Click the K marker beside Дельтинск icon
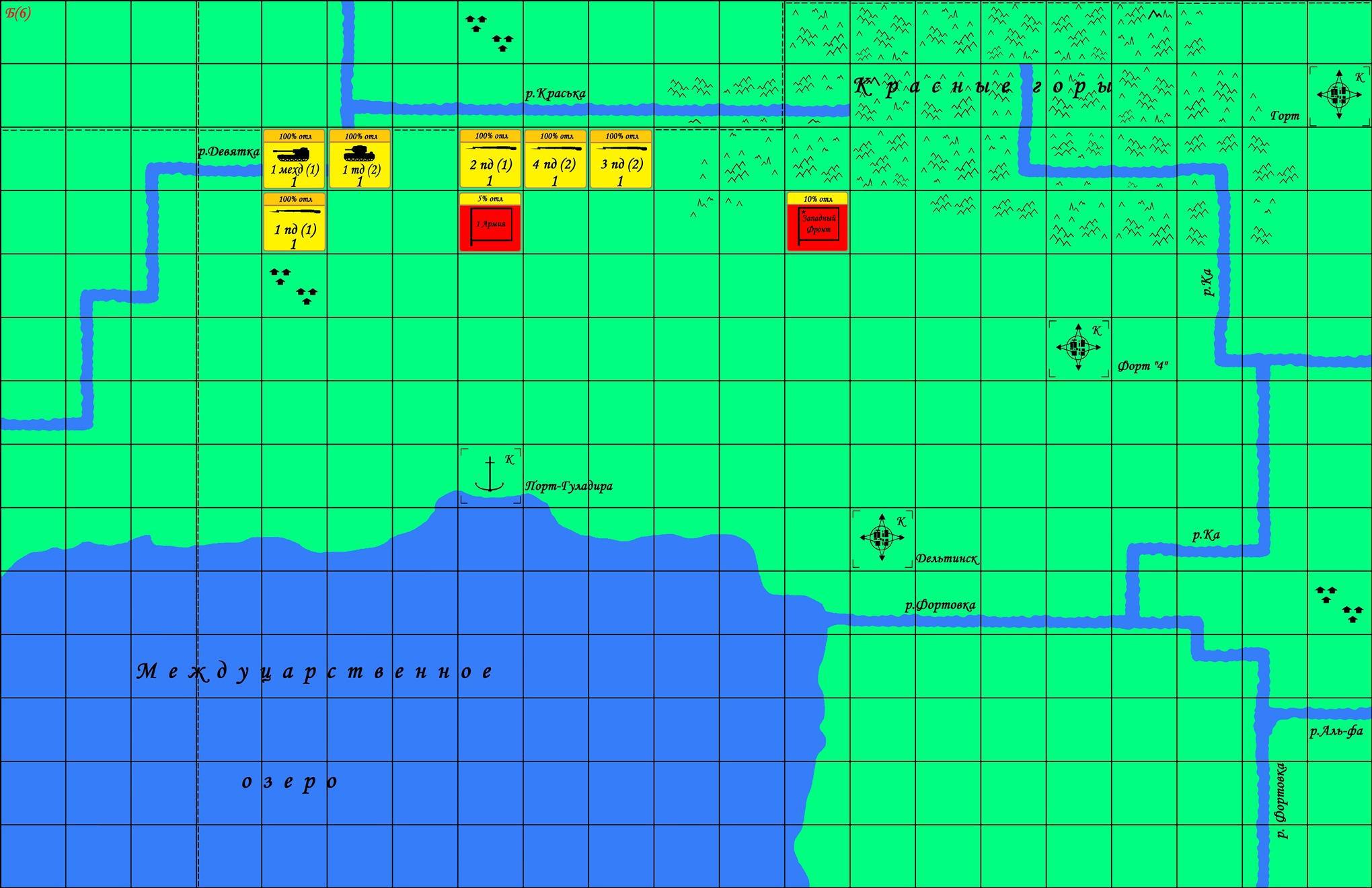 [x=901, y=521]
